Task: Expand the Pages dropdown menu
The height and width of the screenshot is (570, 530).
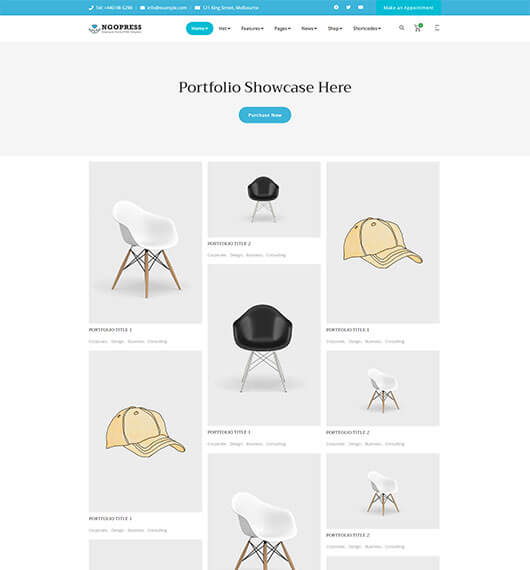Action: tap(282, 28)
